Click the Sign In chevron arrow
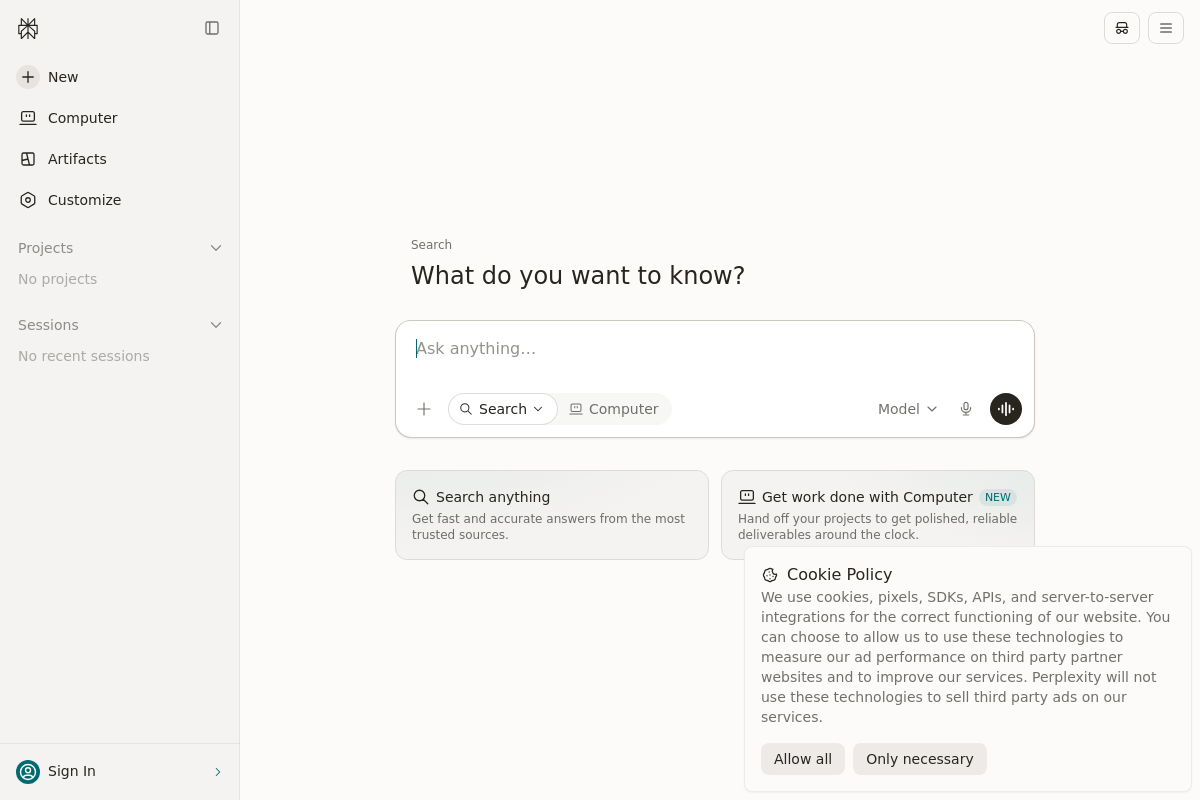The width and height of the screenshot is (1200, 800). pos(218,772)
